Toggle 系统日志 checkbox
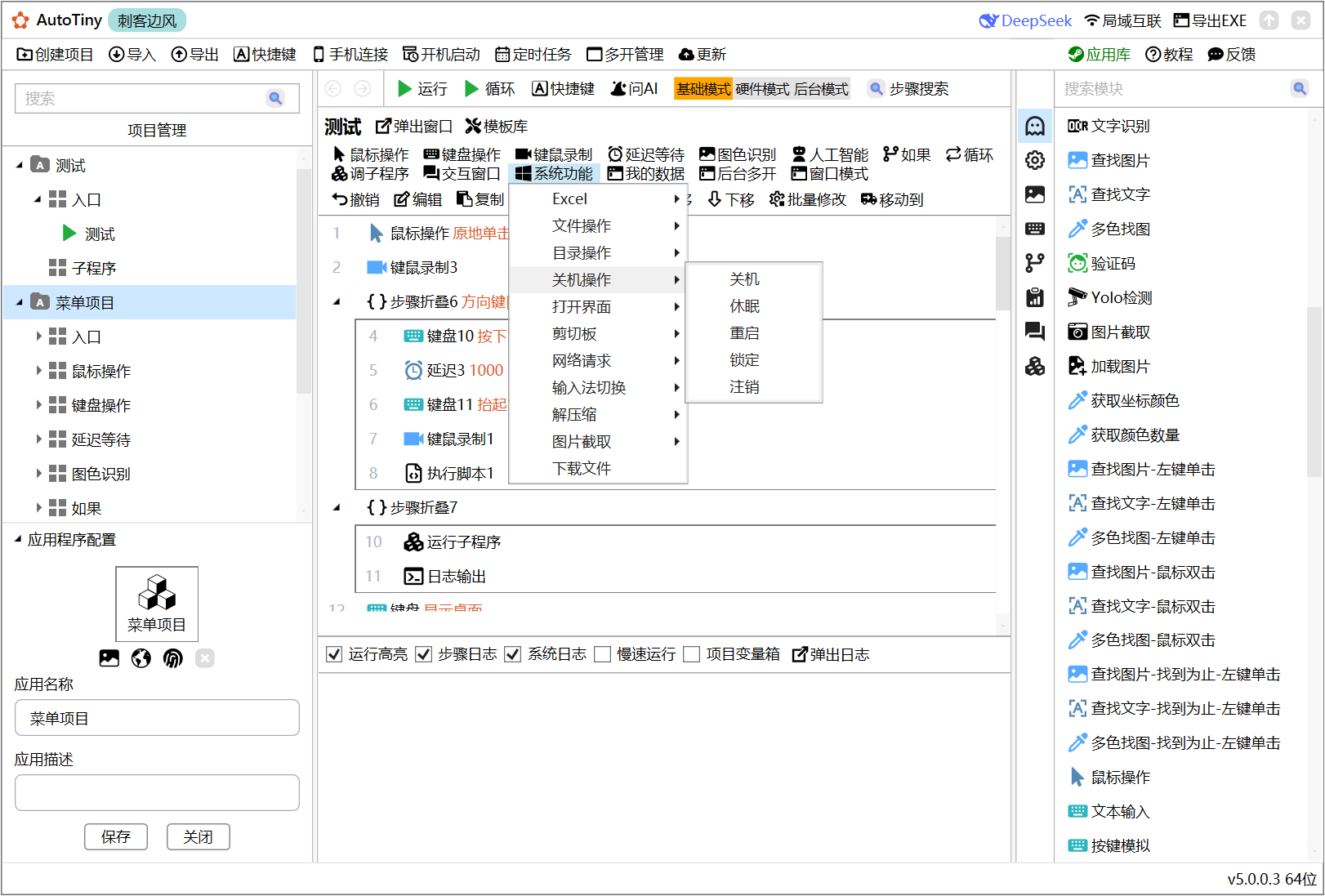This screenshot has height=896, width=1325. (x=513, y=654)
